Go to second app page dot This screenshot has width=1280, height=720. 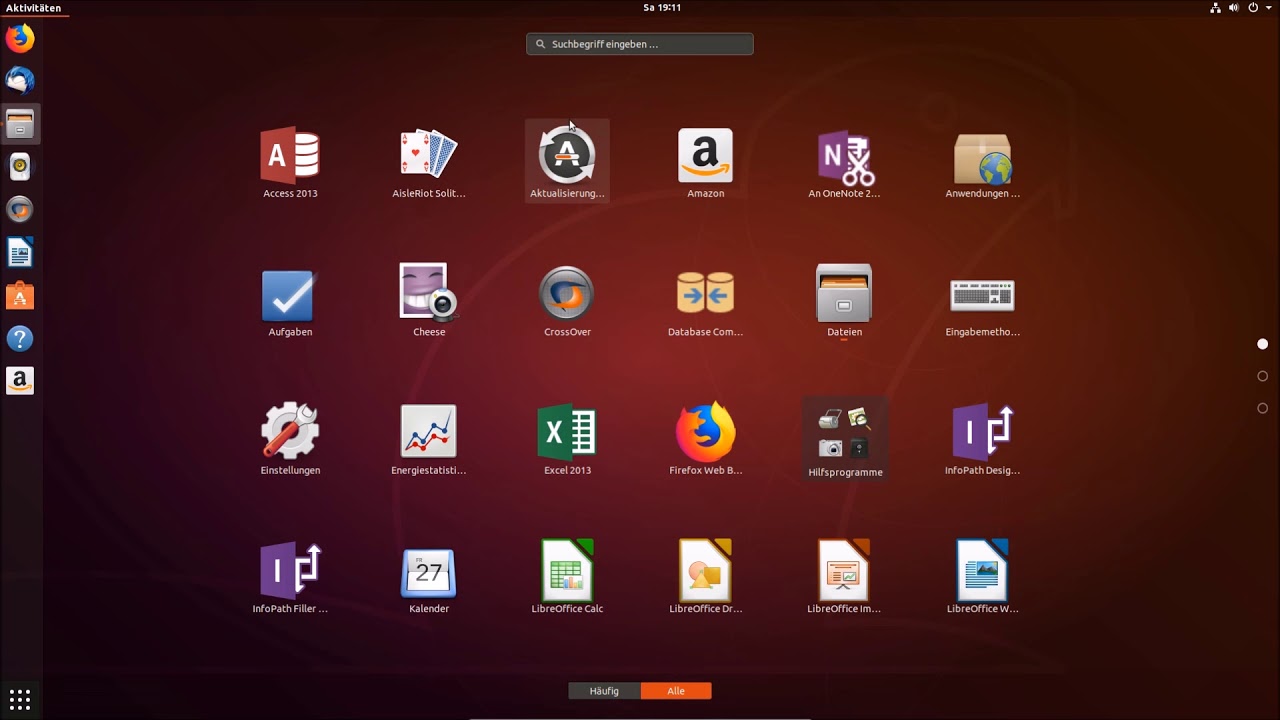tap(1262, 376)
